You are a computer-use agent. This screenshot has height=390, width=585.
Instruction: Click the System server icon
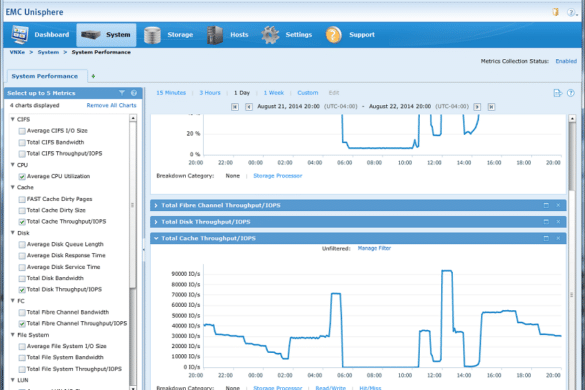pyautogui.click(x=91, y=35)
